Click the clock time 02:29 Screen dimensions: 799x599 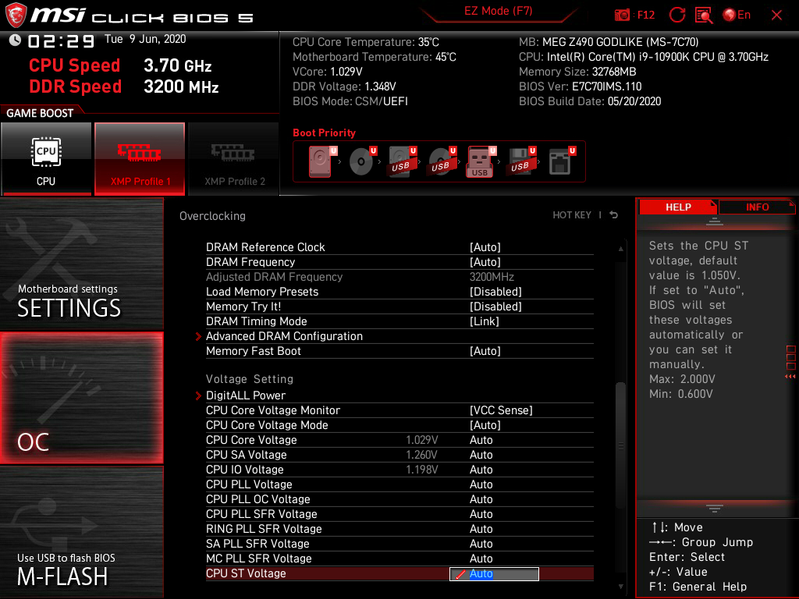coord(61,41)
